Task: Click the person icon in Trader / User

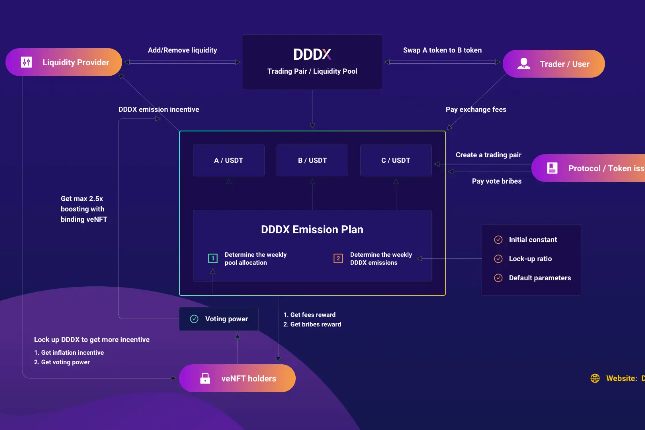Action: point(524,63)
